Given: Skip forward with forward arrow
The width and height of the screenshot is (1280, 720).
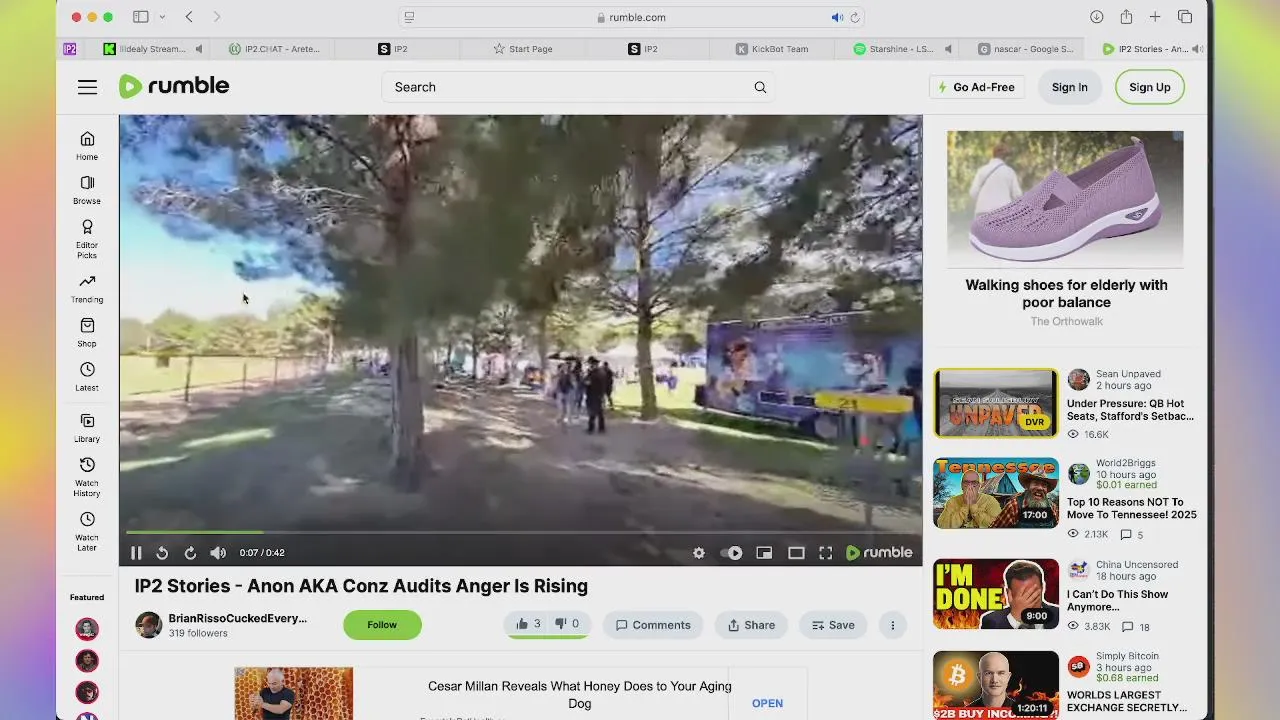Looking at the screenshot, I should (x=190, y=553).
